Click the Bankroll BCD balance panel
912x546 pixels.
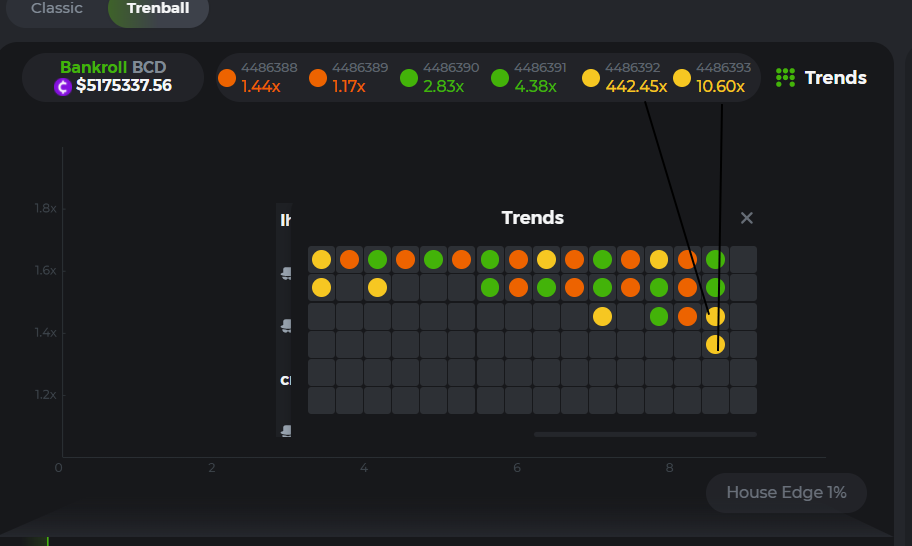coord(113,77)
